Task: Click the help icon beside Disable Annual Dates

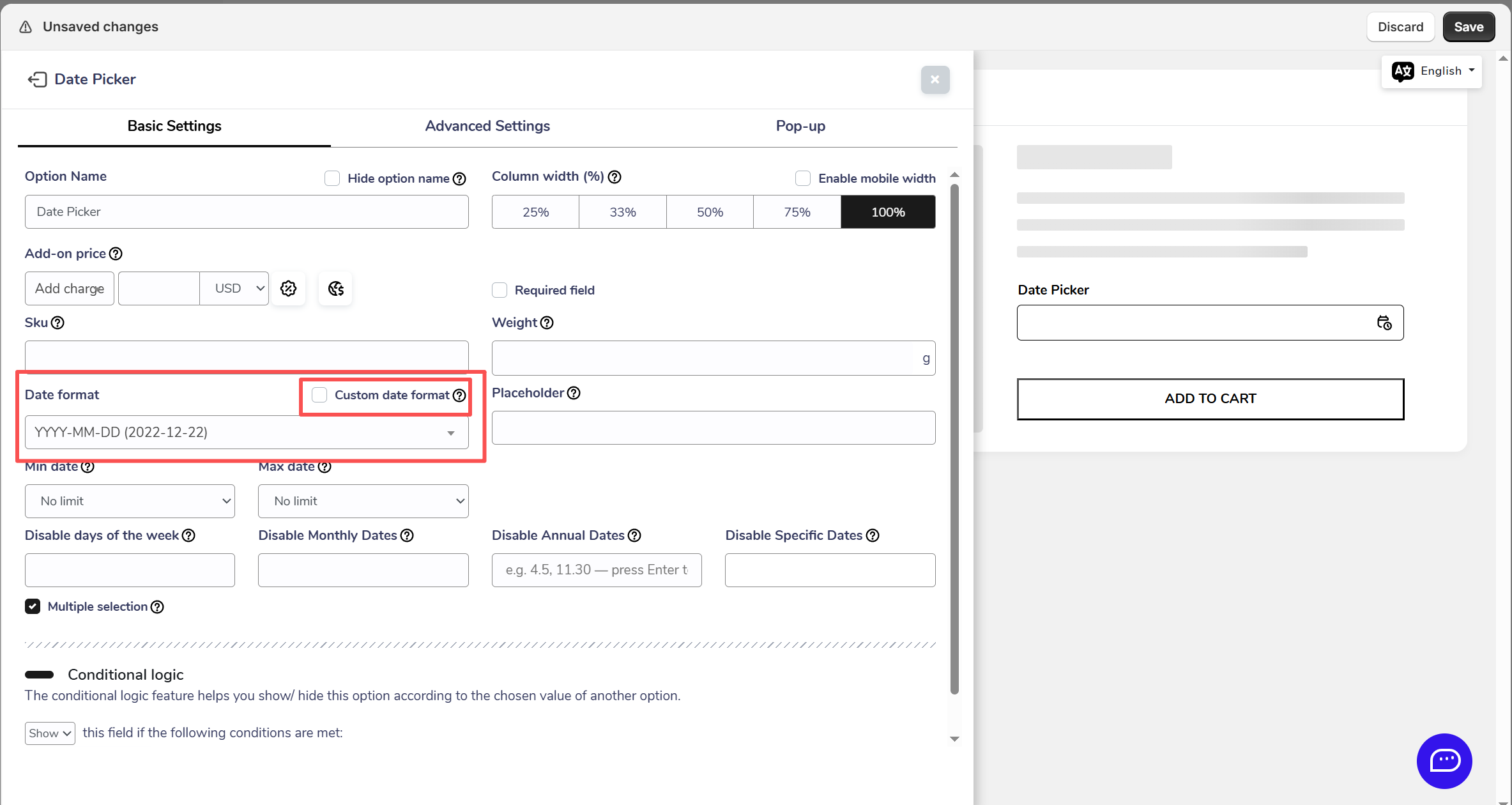Action: tap(634, 535)
